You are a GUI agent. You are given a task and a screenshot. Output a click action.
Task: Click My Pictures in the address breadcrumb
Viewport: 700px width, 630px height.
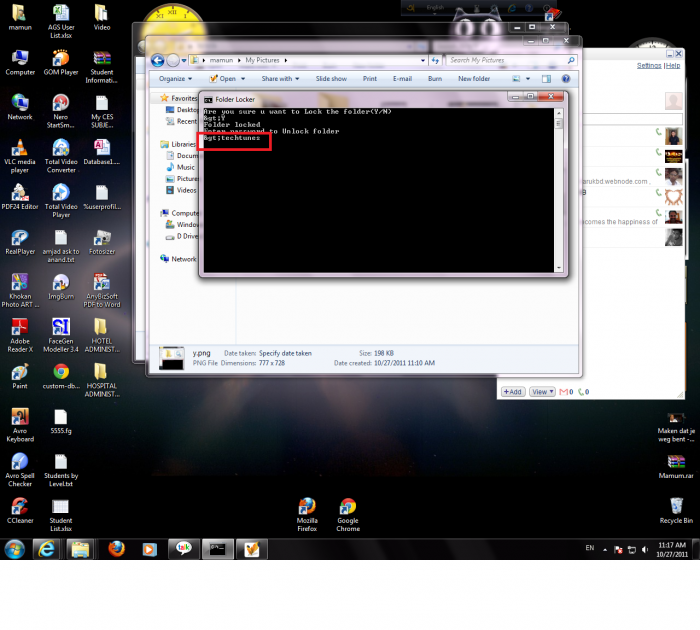262,60
